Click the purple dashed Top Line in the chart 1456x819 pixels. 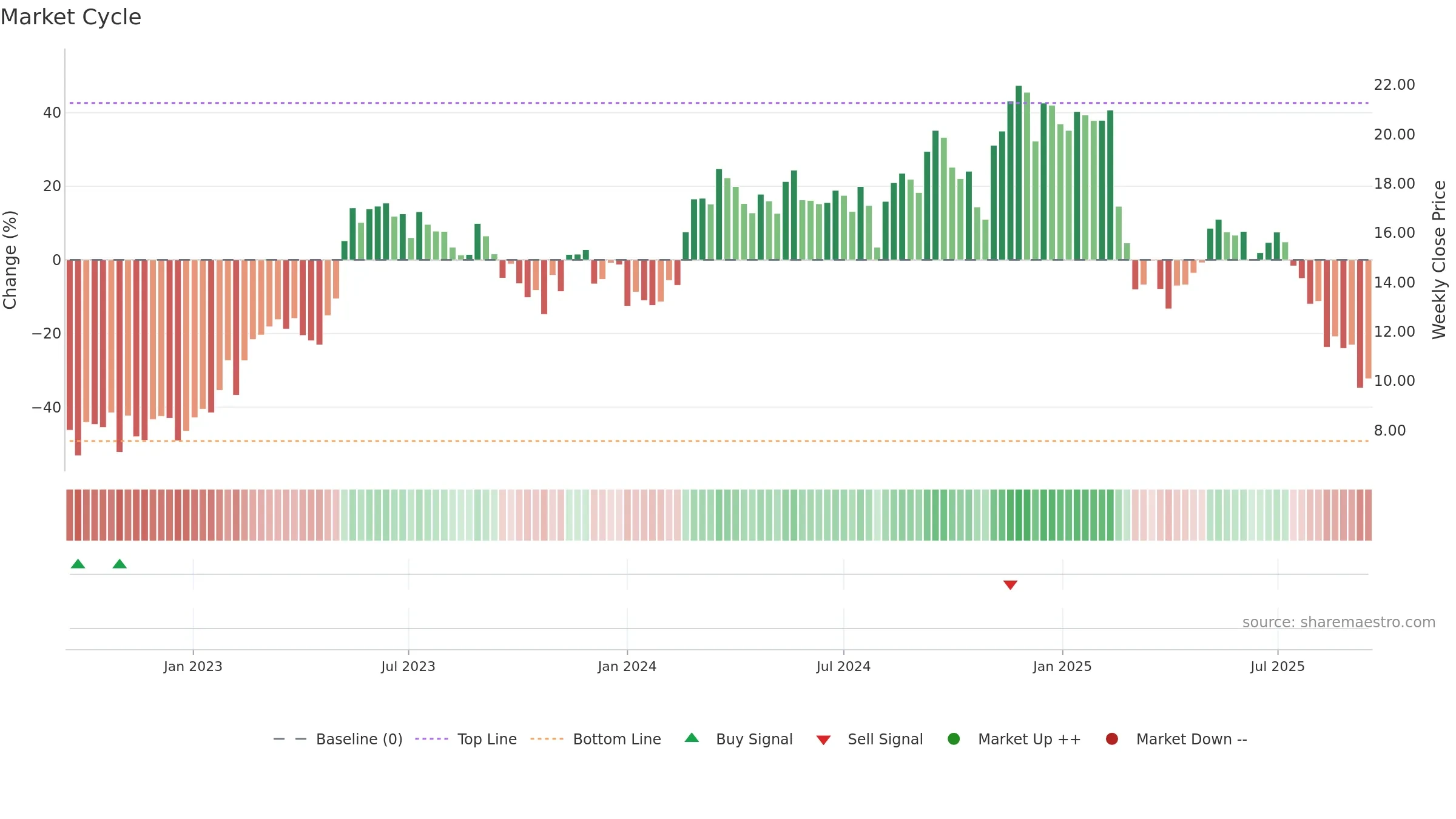(719, 103)
